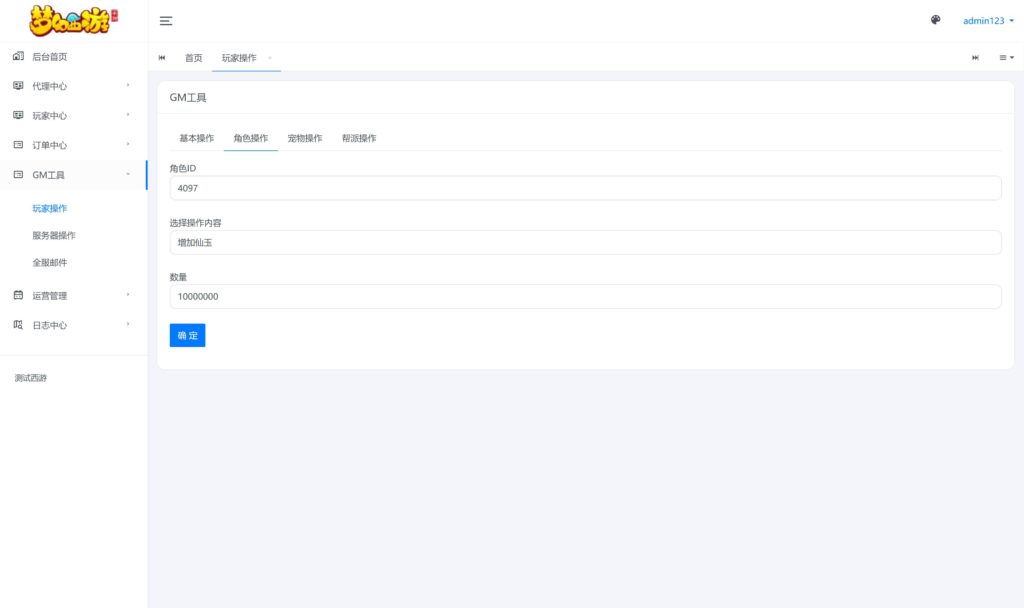Viewport: 1024px width, 608px height.
Task: Expand the 代理中心 sidebar menu
Action: (73, 86)
